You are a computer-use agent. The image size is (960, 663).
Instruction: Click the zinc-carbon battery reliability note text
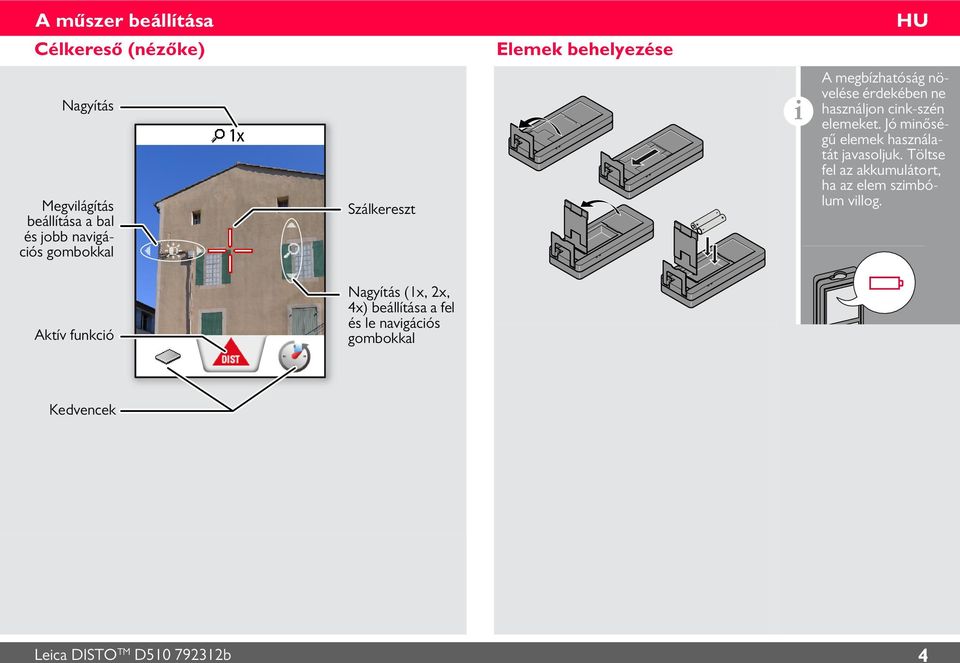point(884,140)
